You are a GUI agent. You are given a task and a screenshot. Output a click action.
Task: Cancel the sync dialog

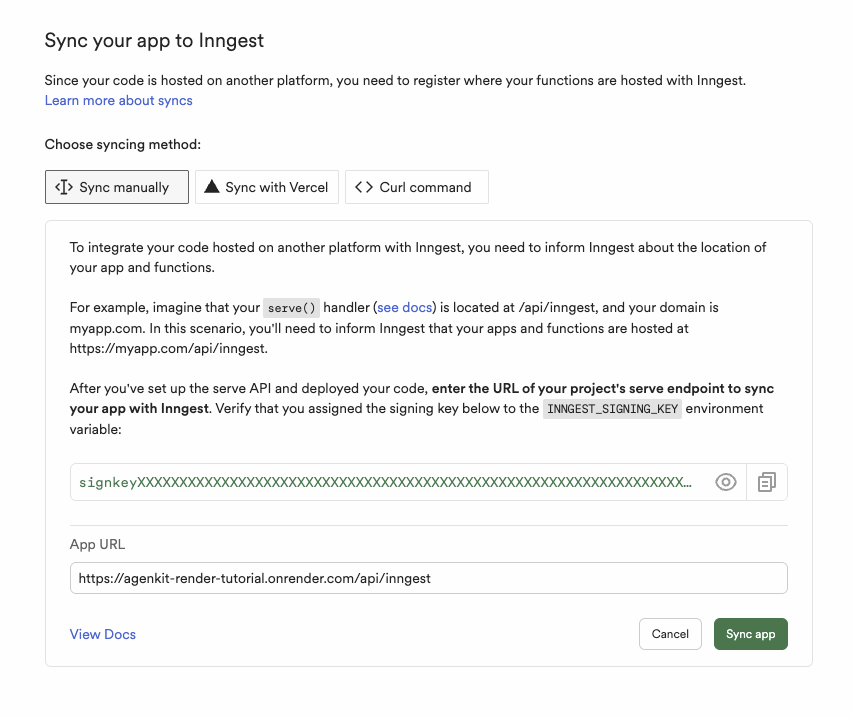tap(670, 634)
